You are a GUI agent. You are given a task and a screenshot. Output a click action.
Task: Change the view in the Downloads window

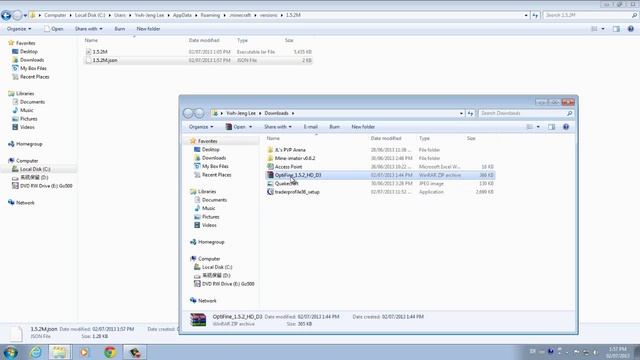click(x=529, y=127)
